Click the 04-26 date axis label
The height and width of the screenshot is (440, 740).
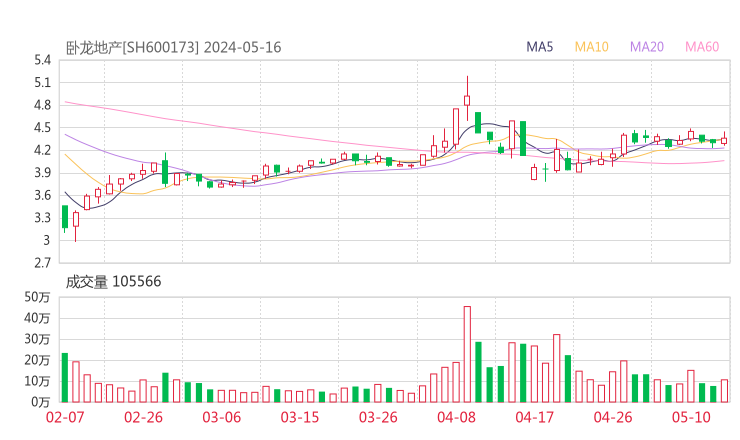point(613,417)
